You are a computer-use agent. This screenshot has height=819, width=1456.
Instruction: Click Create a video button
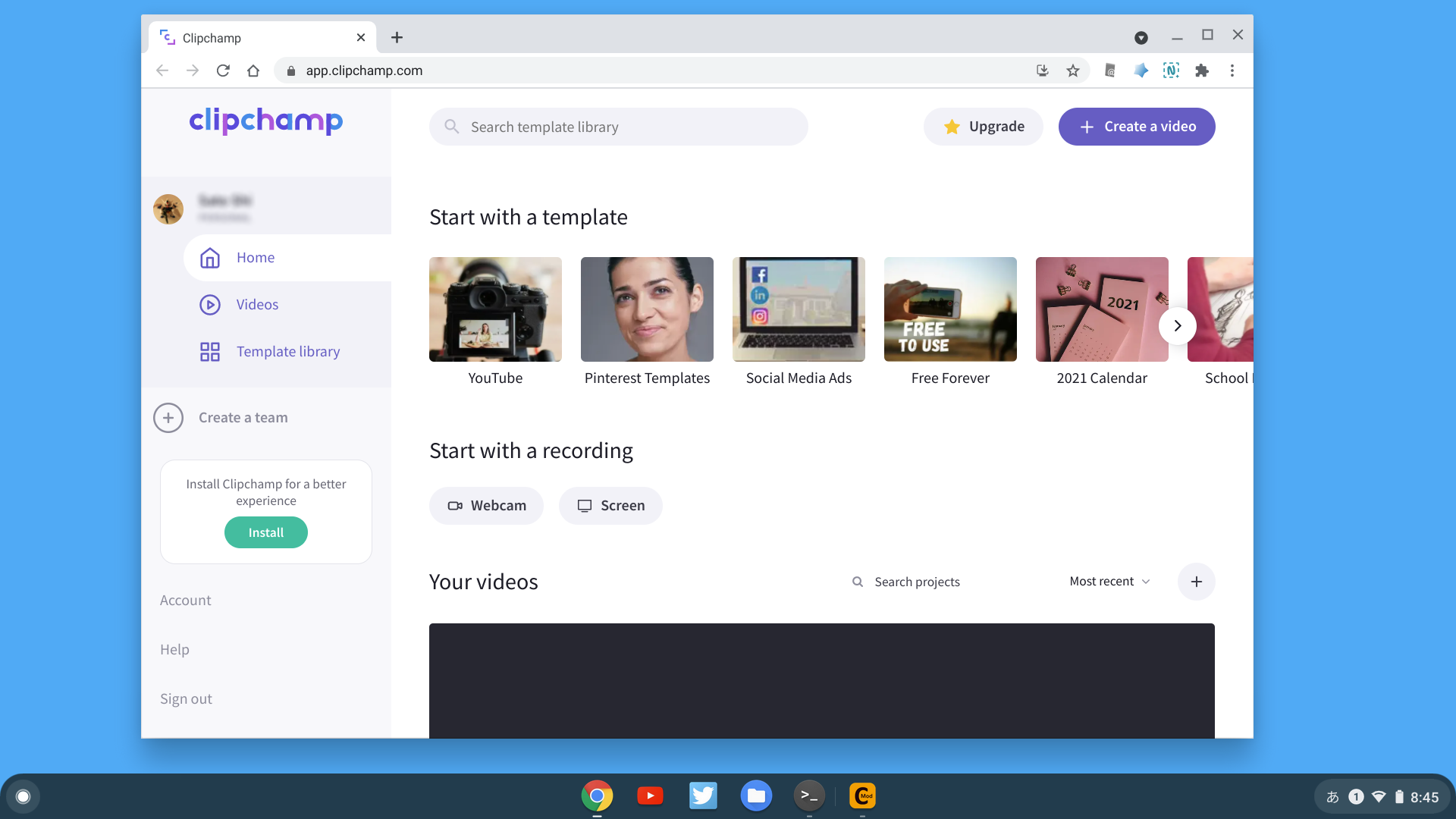(x=1136, y=127)
